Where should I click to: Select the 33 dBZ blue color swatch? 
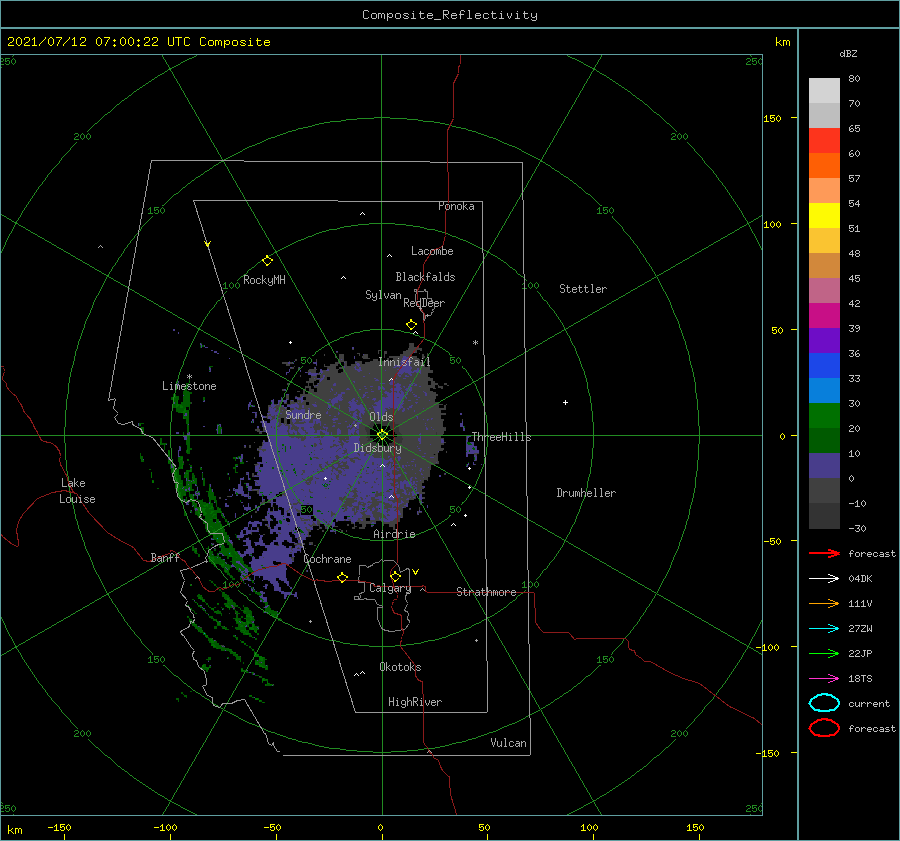pos(824,366)
